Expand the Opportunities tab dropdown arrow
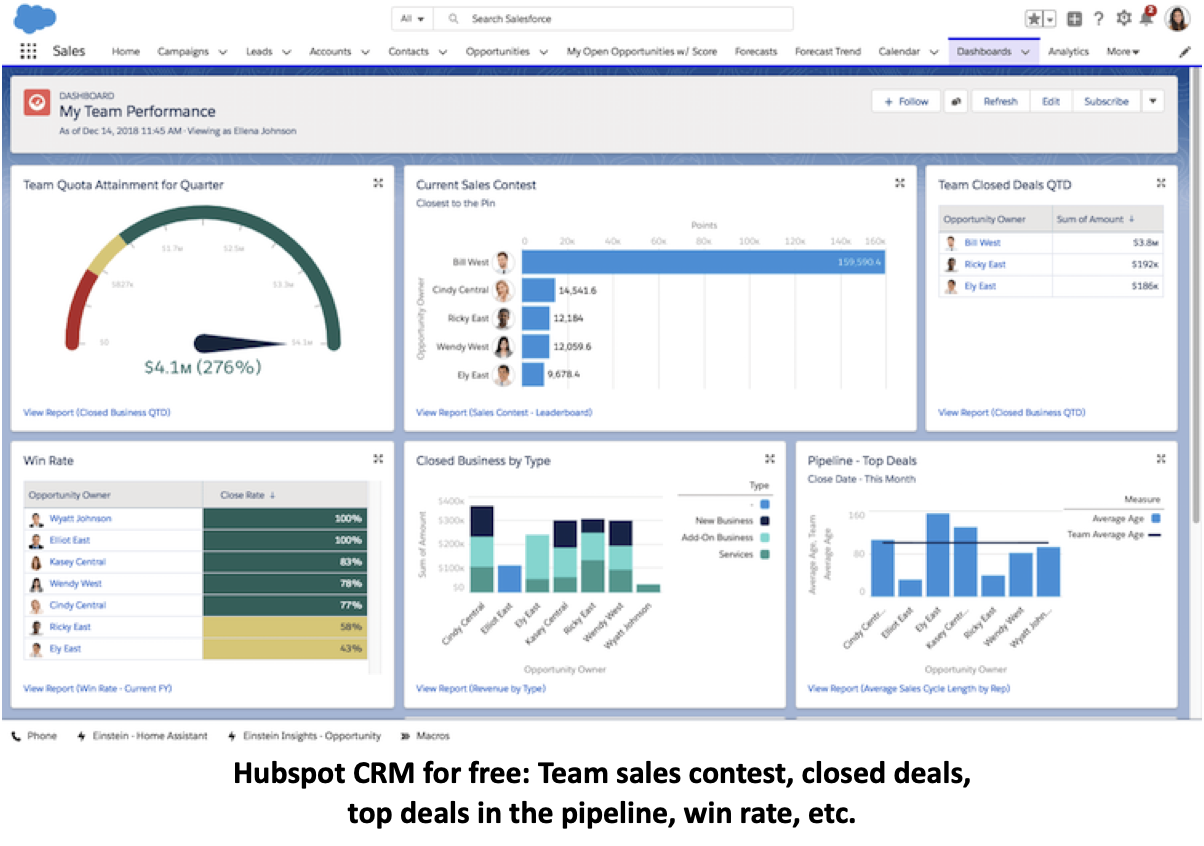This screenshot has width=1204, height=846. point(543,52)
